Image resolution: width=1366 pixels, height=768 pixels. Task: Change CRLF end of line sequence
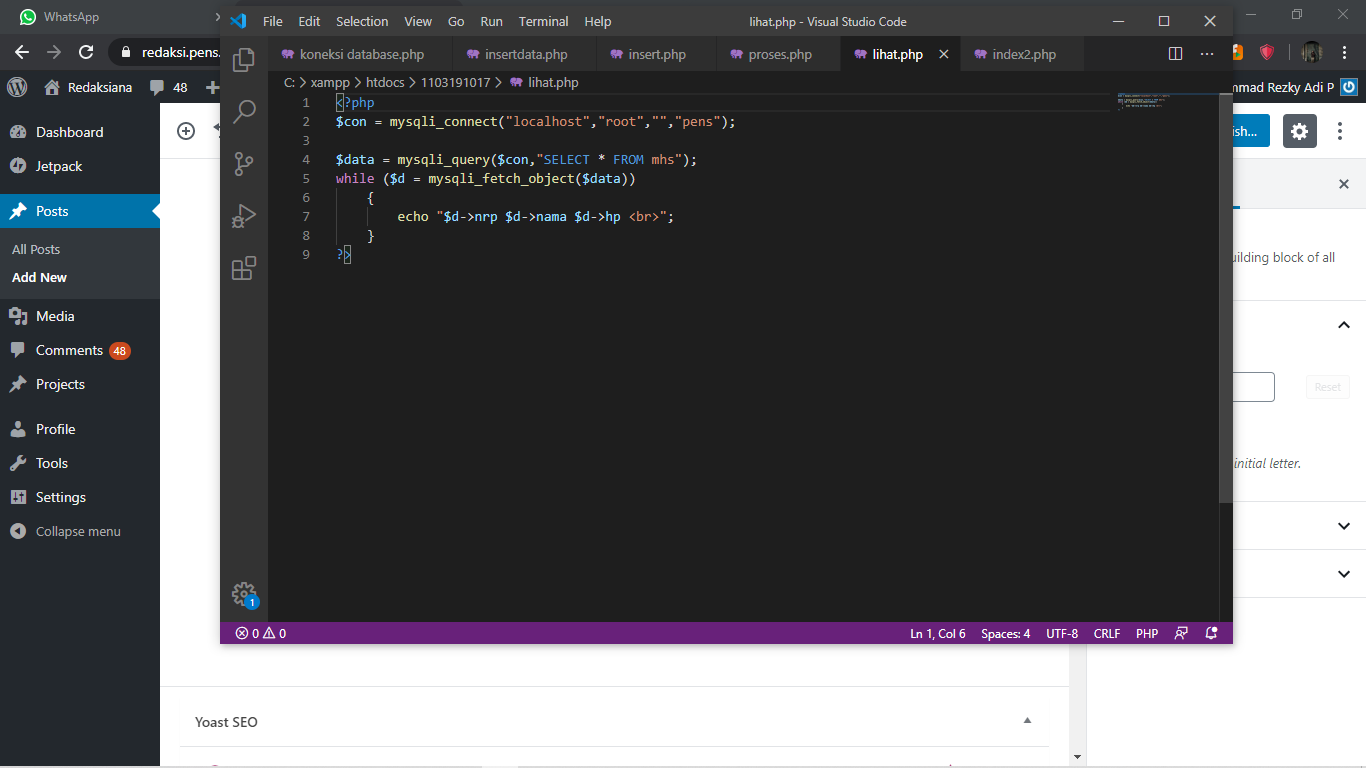tap(1107, 633)
